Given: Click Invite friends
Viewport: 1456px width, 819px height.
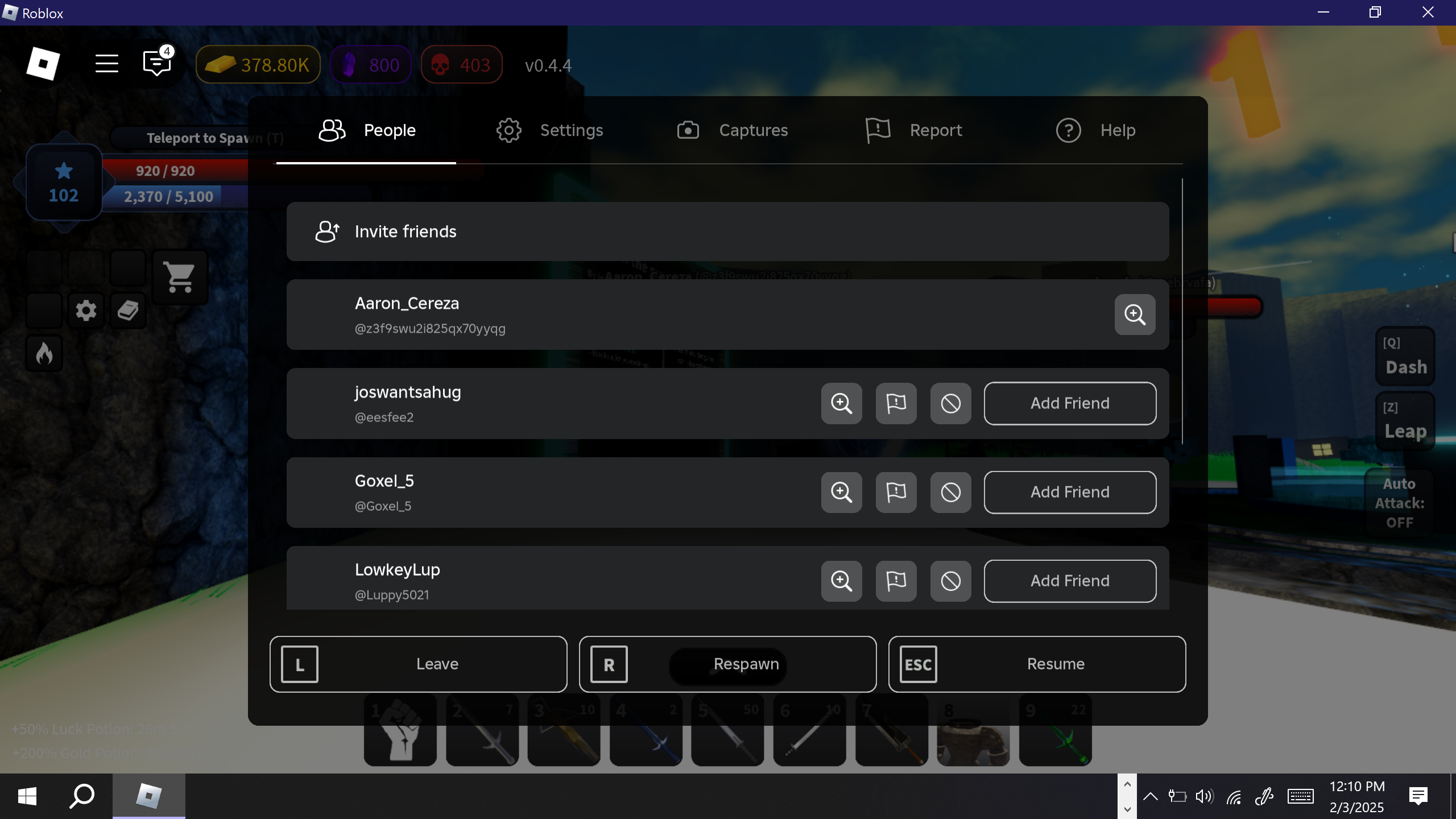Looking at the screenshot, I should (728, 231).
